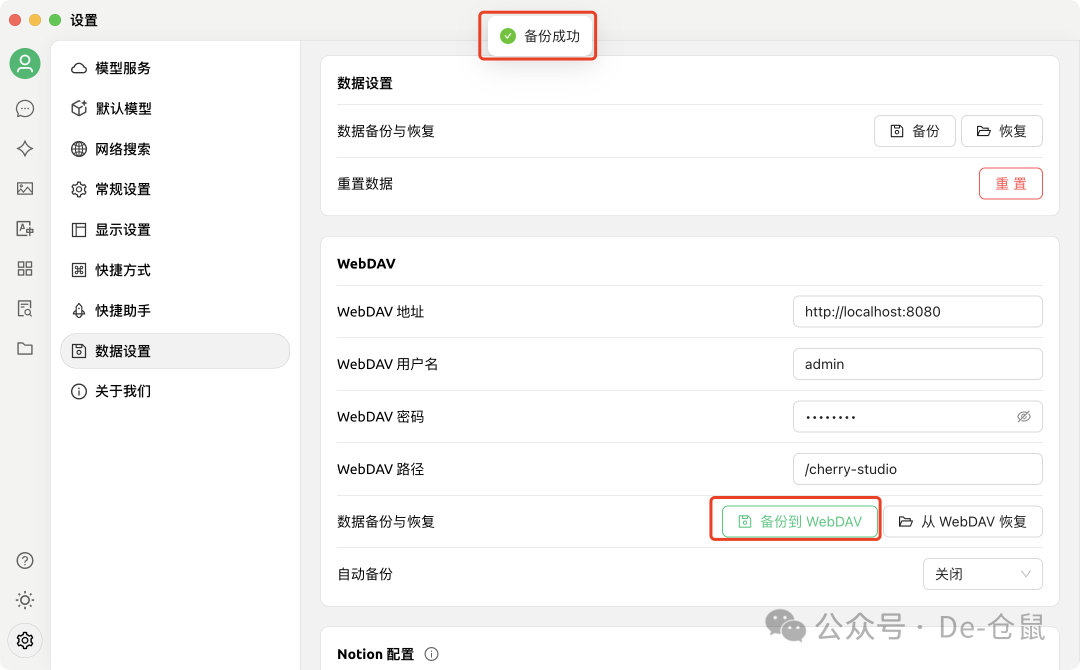Open the image generation icon
Screen dimensions: 1080x670
pyautogui.click(x=25, y=189)
